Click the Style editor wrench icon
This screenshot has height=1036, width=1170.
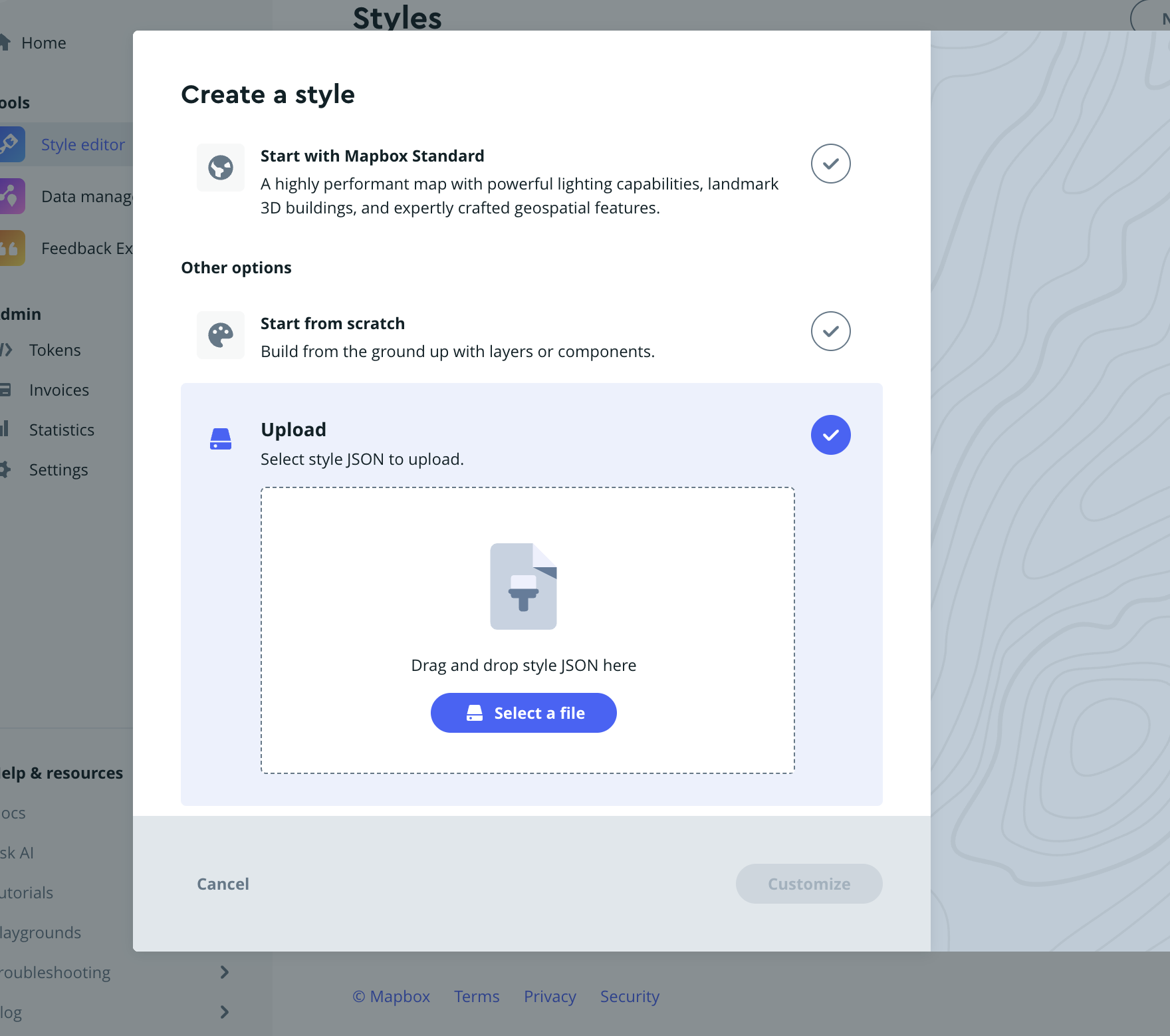coord(11,144)
